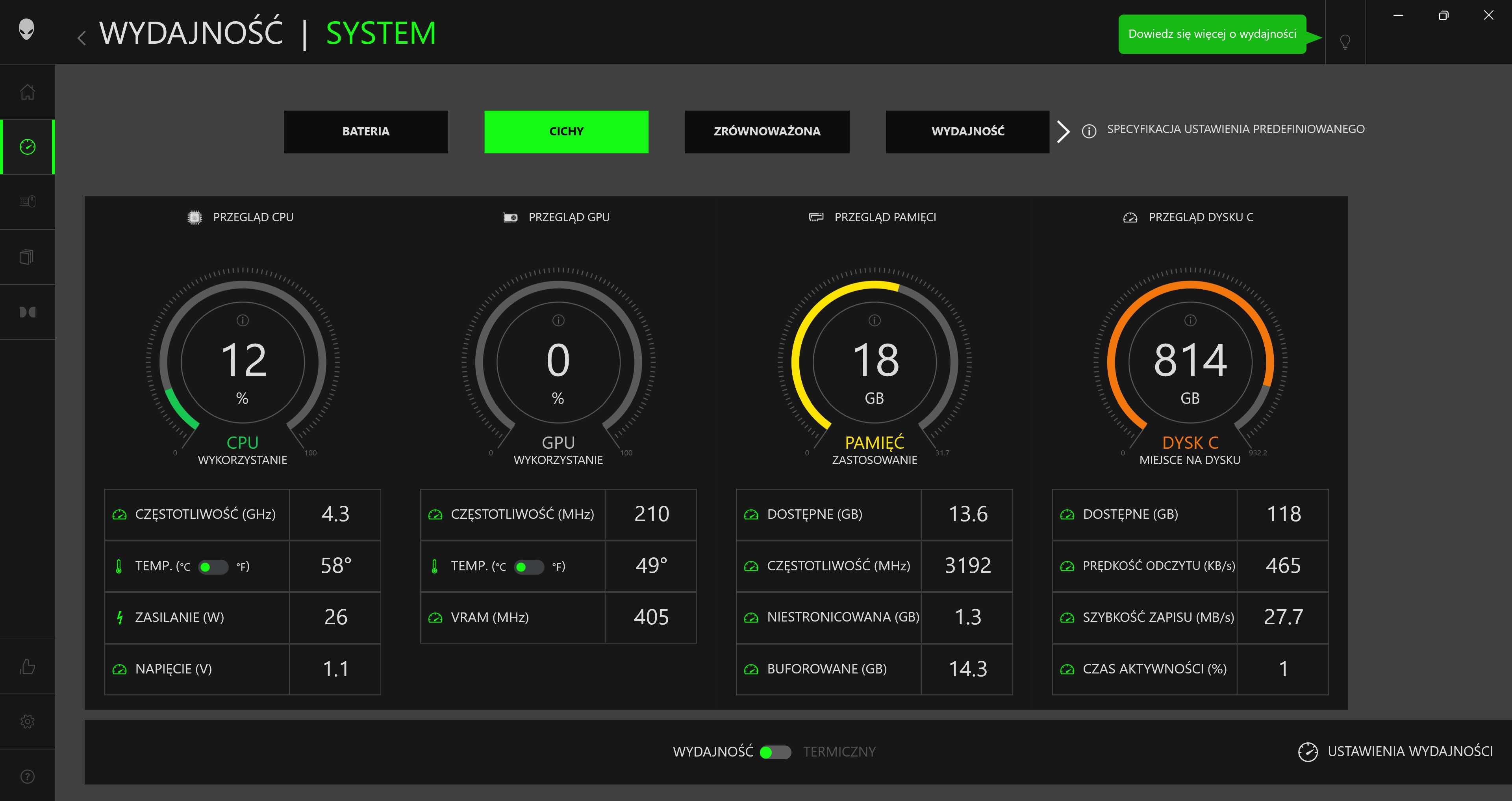This screenshot has height=801, width=1512.
Task: Select the ZRÓWNOWAŻONA preset tab
Action: [767, 131]
